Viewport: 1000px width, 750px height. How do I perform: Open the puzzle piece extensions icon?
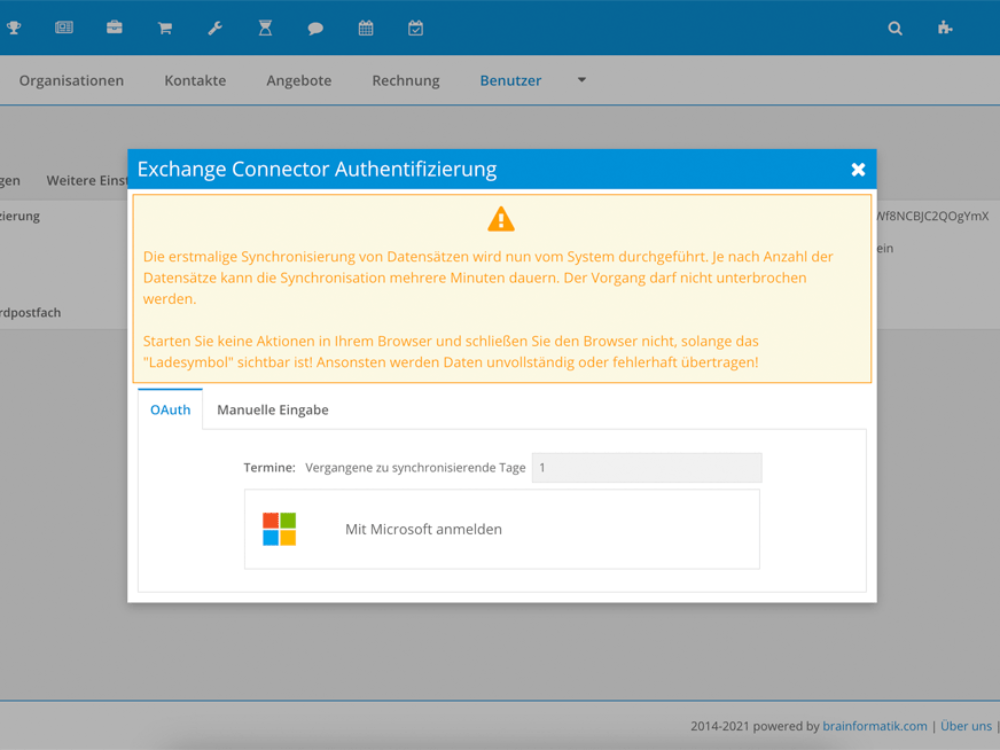[945, 28]
